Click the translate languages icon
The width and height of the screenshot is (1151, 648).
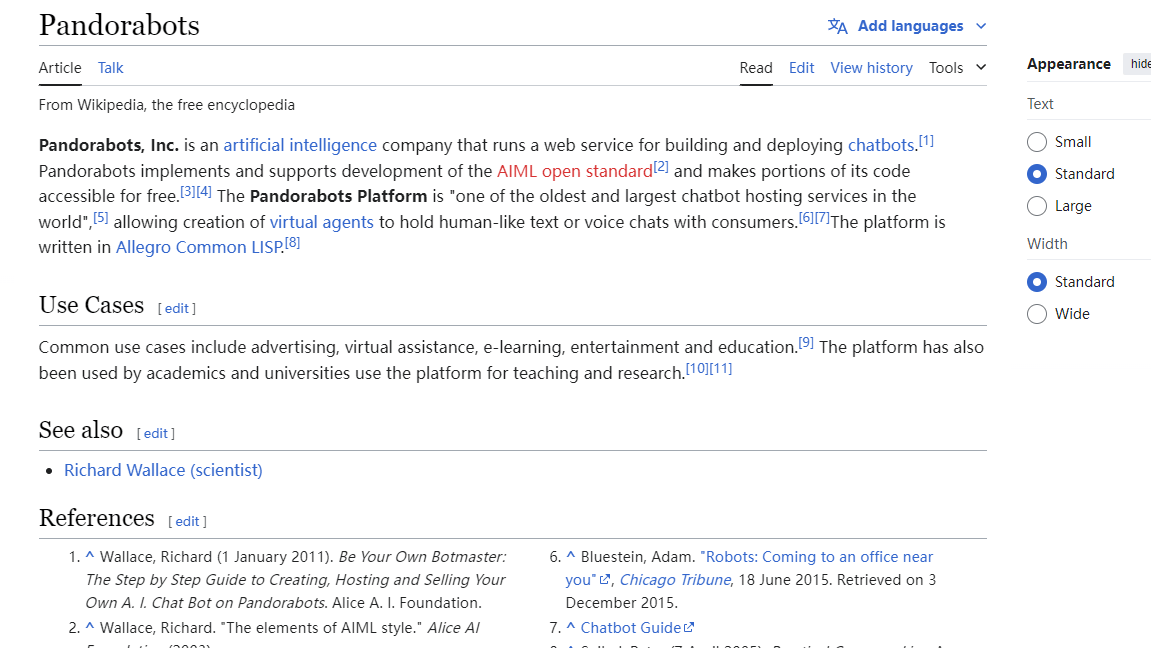coord(838,26)
